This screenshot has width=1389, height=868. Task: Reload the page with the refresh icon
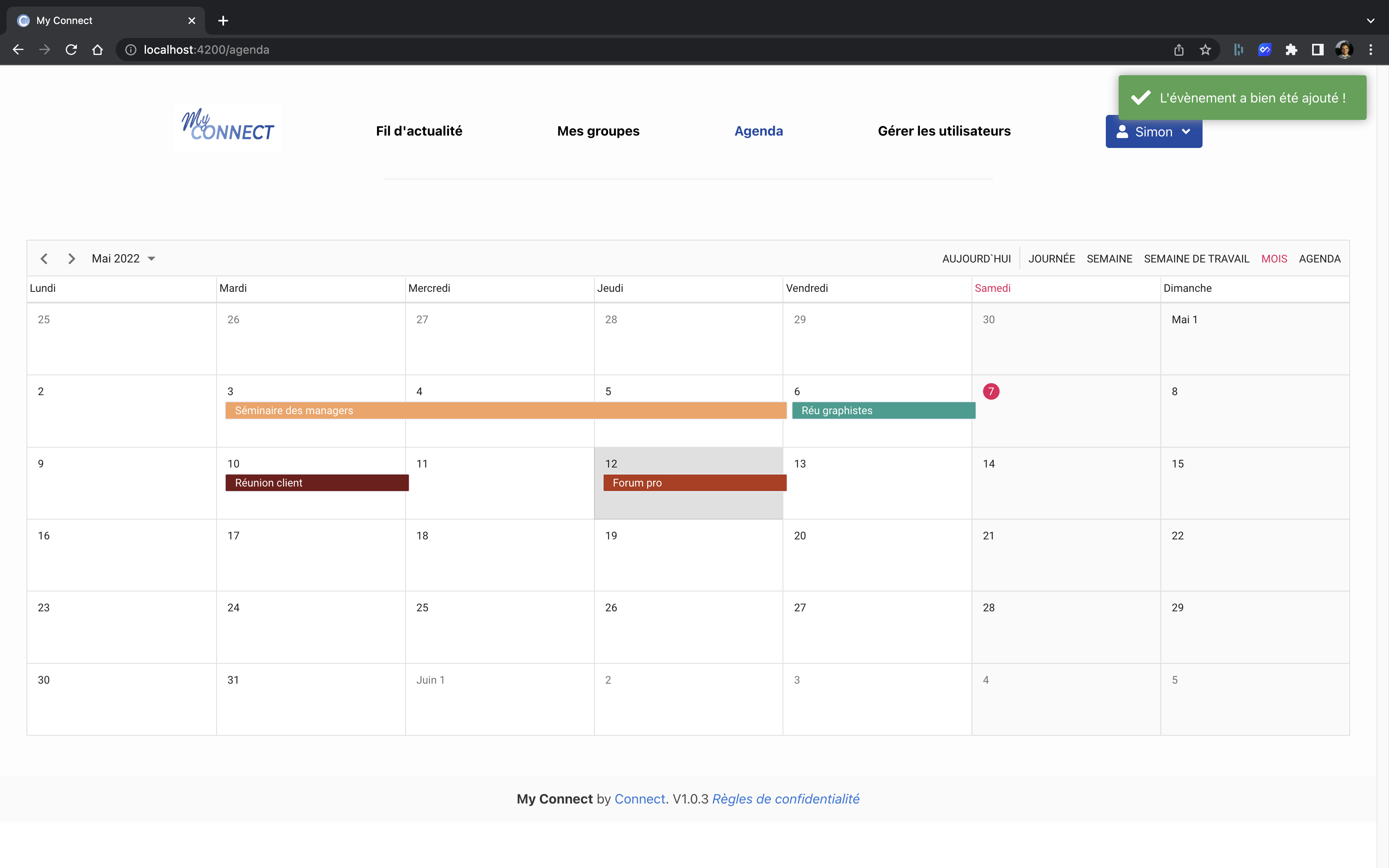[71, 49]
